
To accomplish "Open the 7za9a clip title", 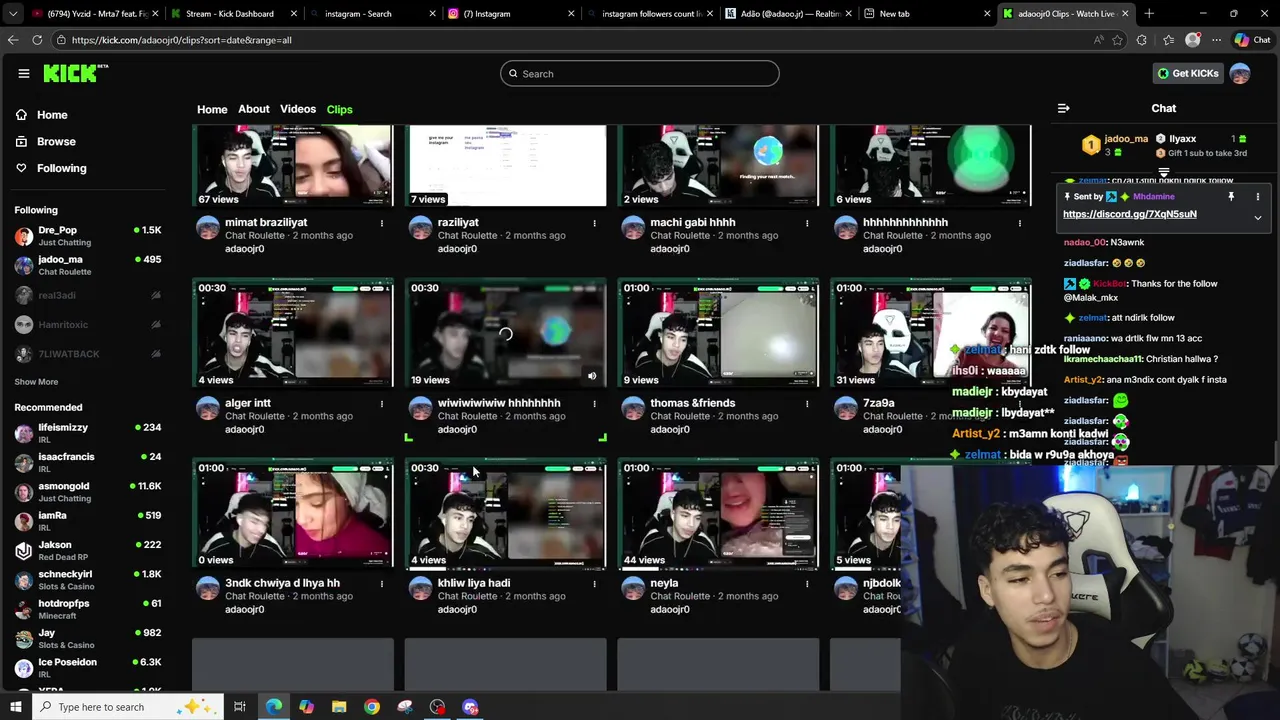I will click(878, 403).
